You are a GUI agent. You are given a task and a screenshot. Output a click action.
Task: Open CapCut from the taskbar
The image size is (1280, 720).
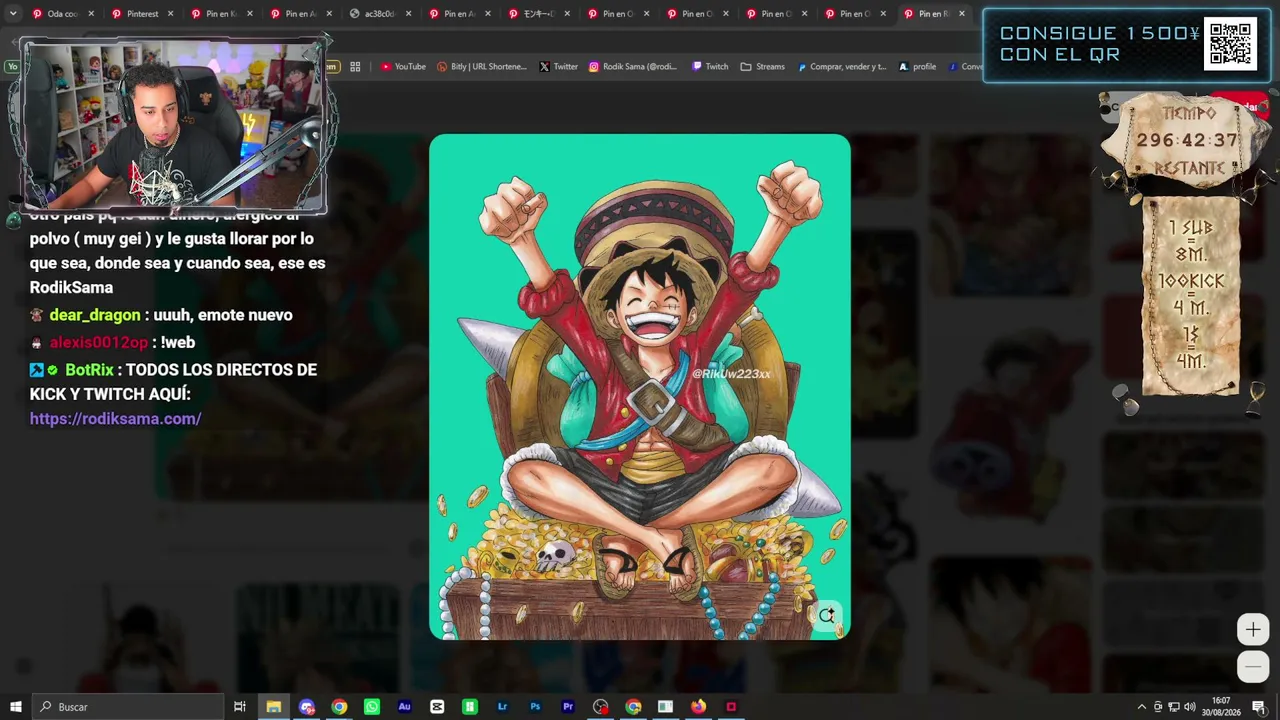[437, 707]
